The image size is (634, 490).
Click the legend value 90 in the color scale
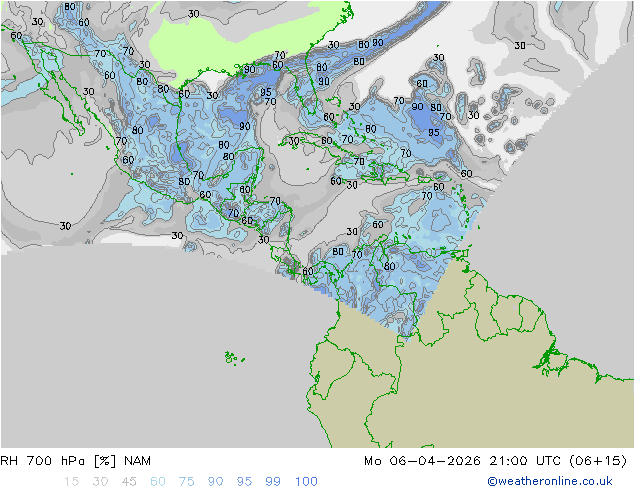(x=215, y=482)
